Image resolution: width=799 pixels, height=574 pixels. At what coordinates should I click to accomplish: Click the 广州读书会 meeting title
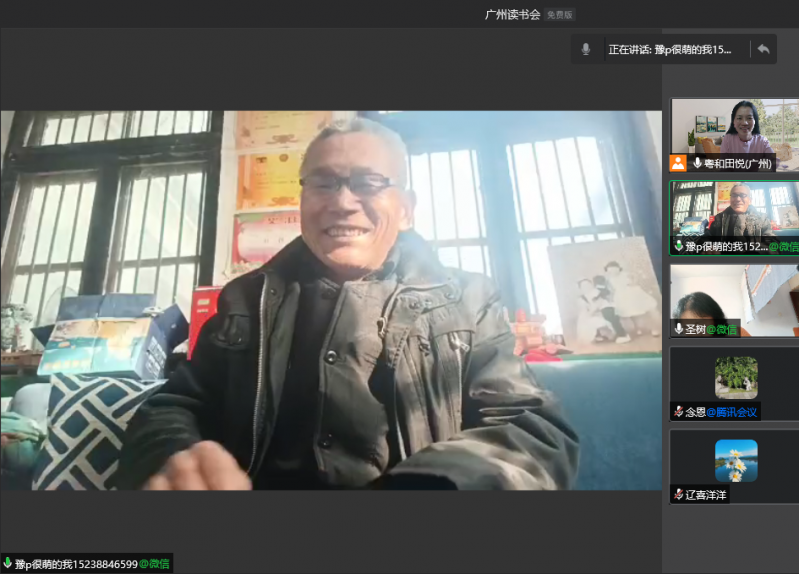[x=512, y=15]
